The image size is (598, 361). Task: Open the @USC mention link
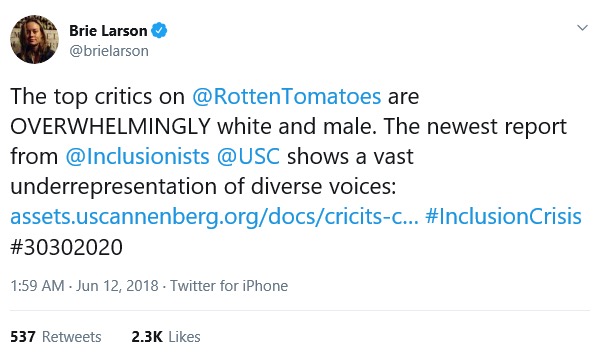[x=248, y=156]
